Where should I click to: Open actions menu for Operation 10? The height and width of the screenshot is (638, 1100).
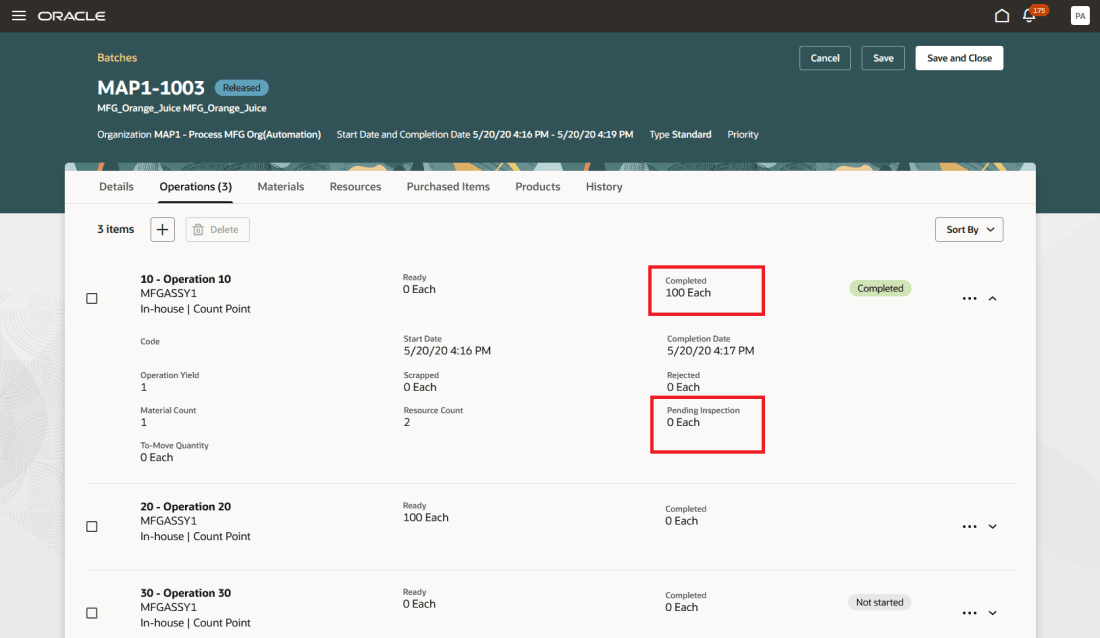point(970,298)
